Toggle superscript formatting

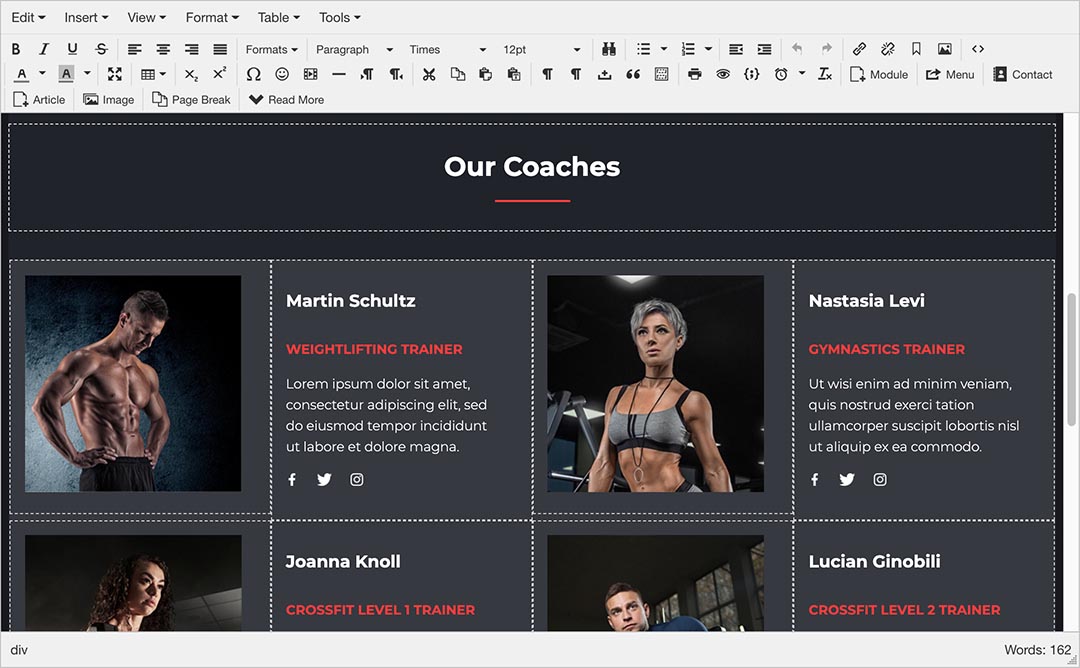(220, 74)
